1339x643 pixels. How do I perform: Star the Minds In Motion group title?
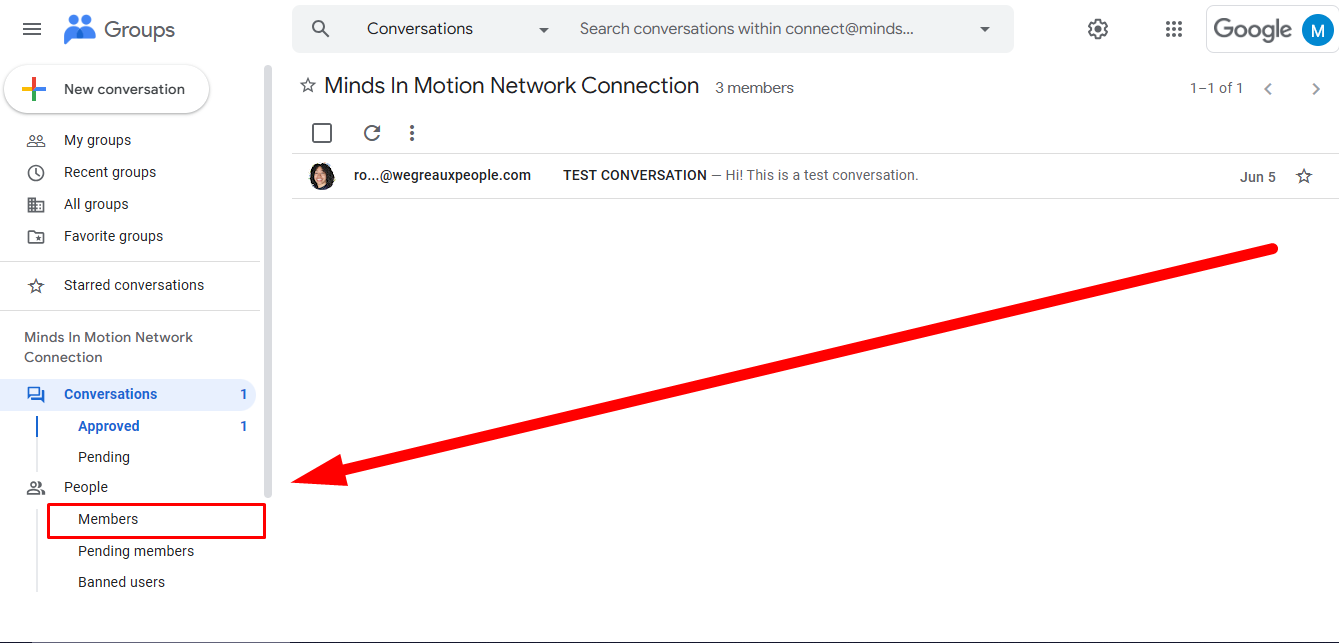(x=308, y=86)
